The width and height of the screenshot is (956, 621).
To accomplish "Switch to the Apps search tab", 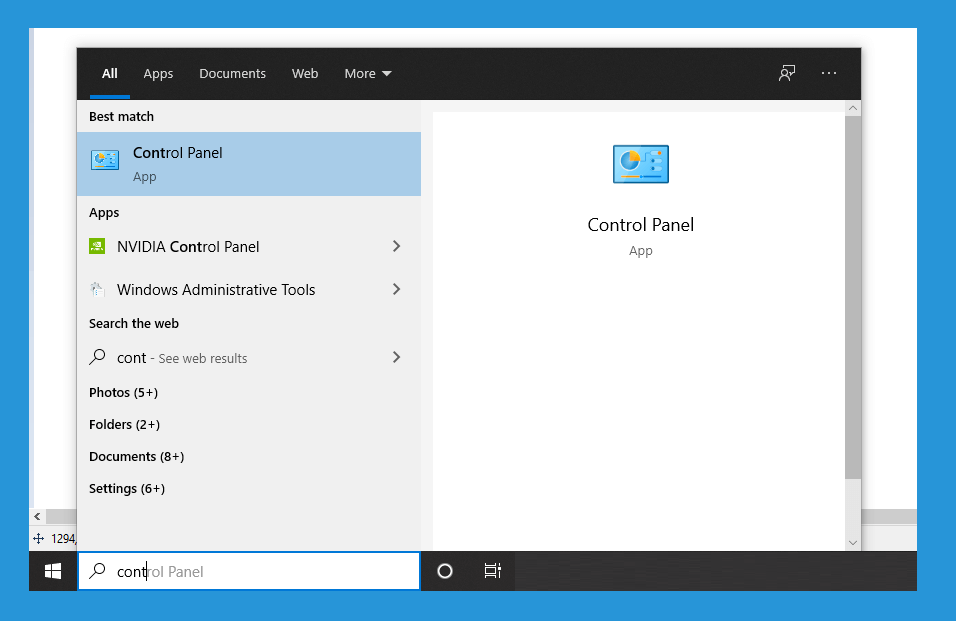I will click(x=158, y=74).
